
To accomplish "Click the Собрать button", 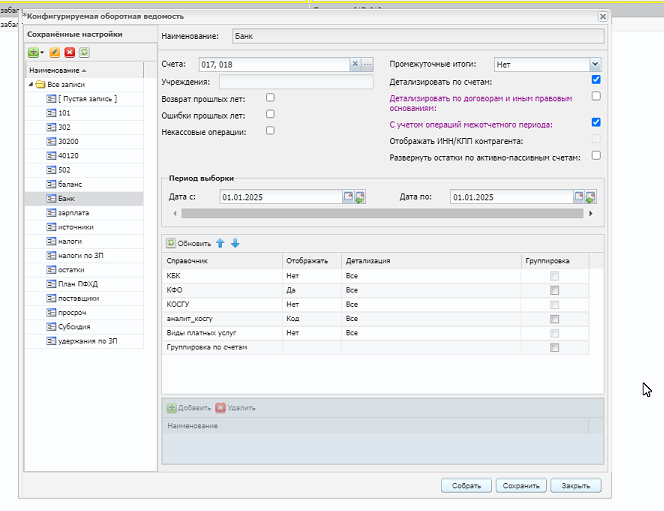I will pyautogui.click(x=465, y=486).
